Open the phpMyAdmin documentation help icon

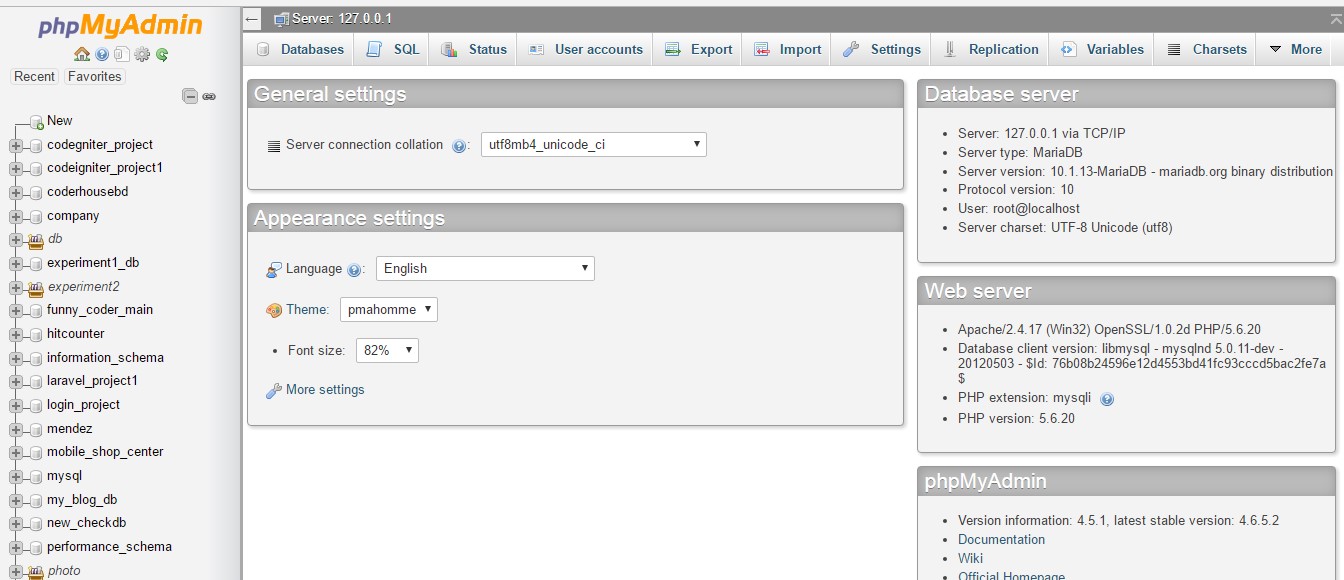click(102, 54)
